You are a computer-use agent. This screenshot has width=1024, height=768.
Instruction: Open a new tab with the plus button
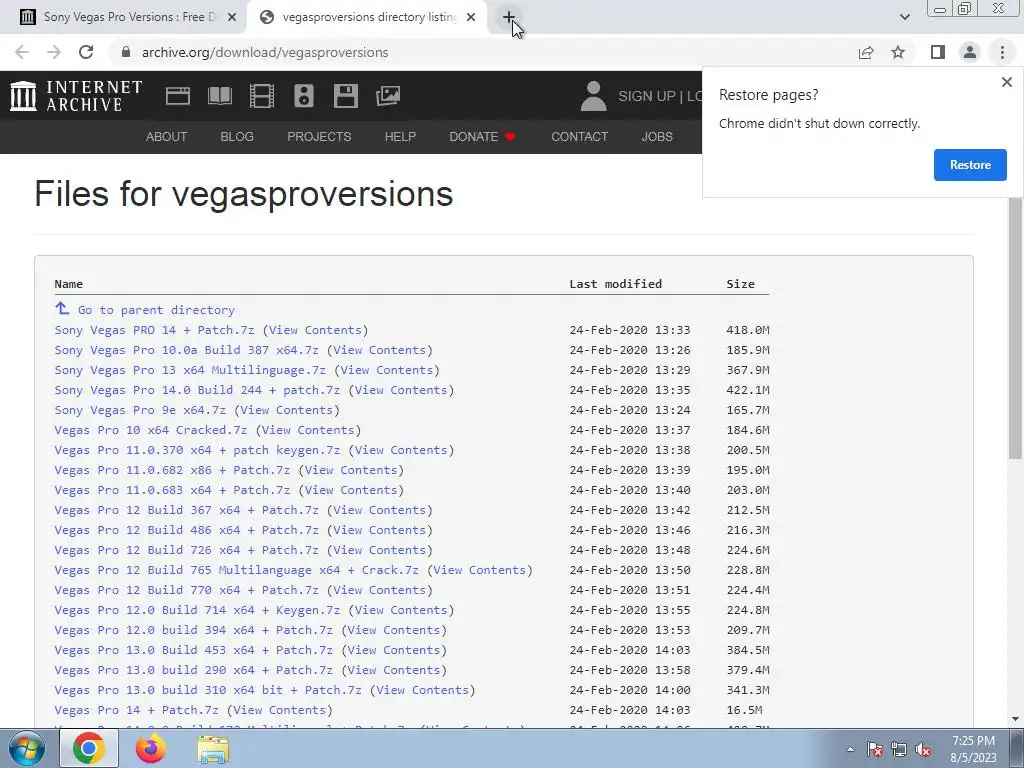click(x=509, y=17)
